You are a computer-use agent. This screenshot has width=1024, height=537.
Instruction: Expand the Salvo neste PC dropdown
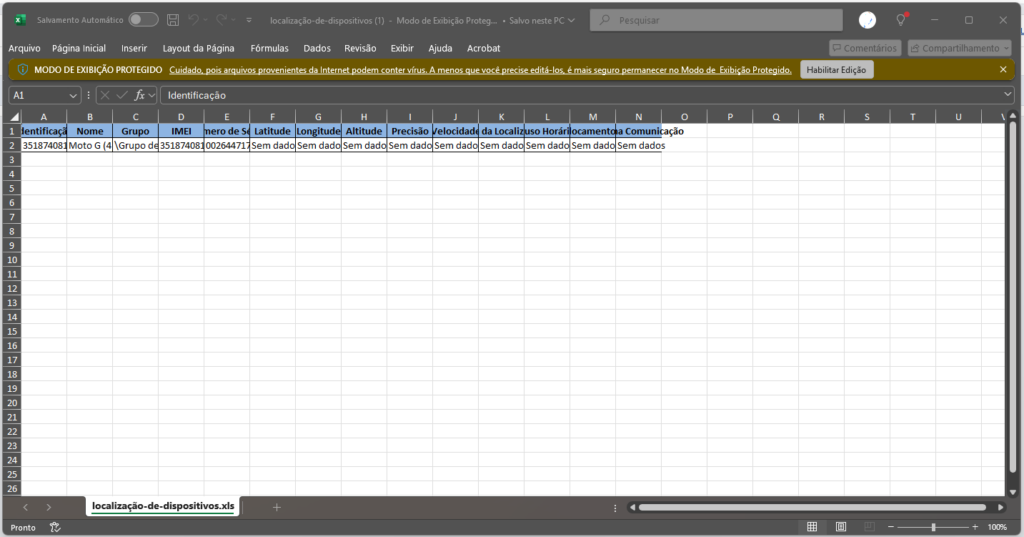point(571,20)
